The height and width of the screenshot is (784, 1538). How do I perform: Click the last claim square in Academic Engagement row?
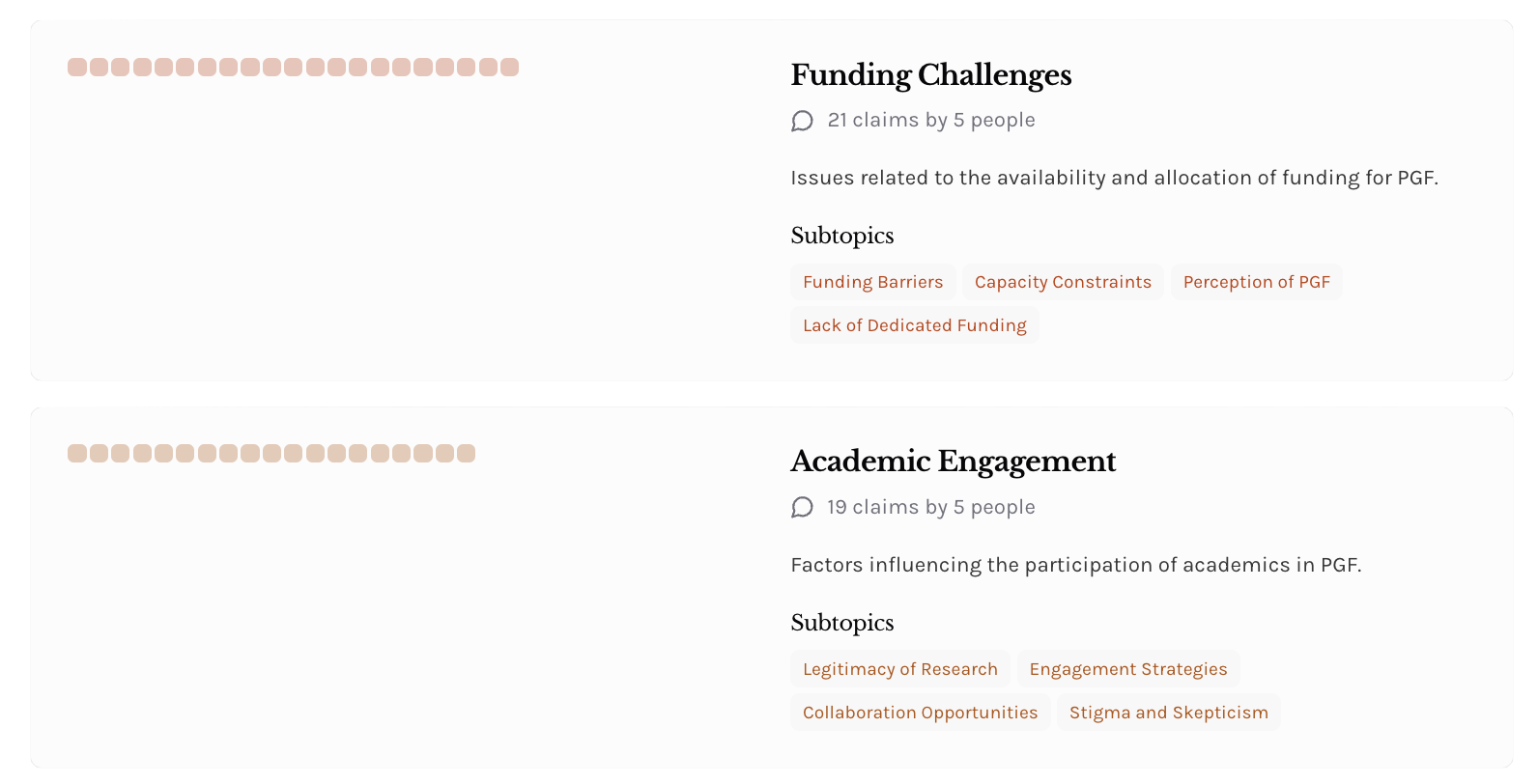(466, 453)
